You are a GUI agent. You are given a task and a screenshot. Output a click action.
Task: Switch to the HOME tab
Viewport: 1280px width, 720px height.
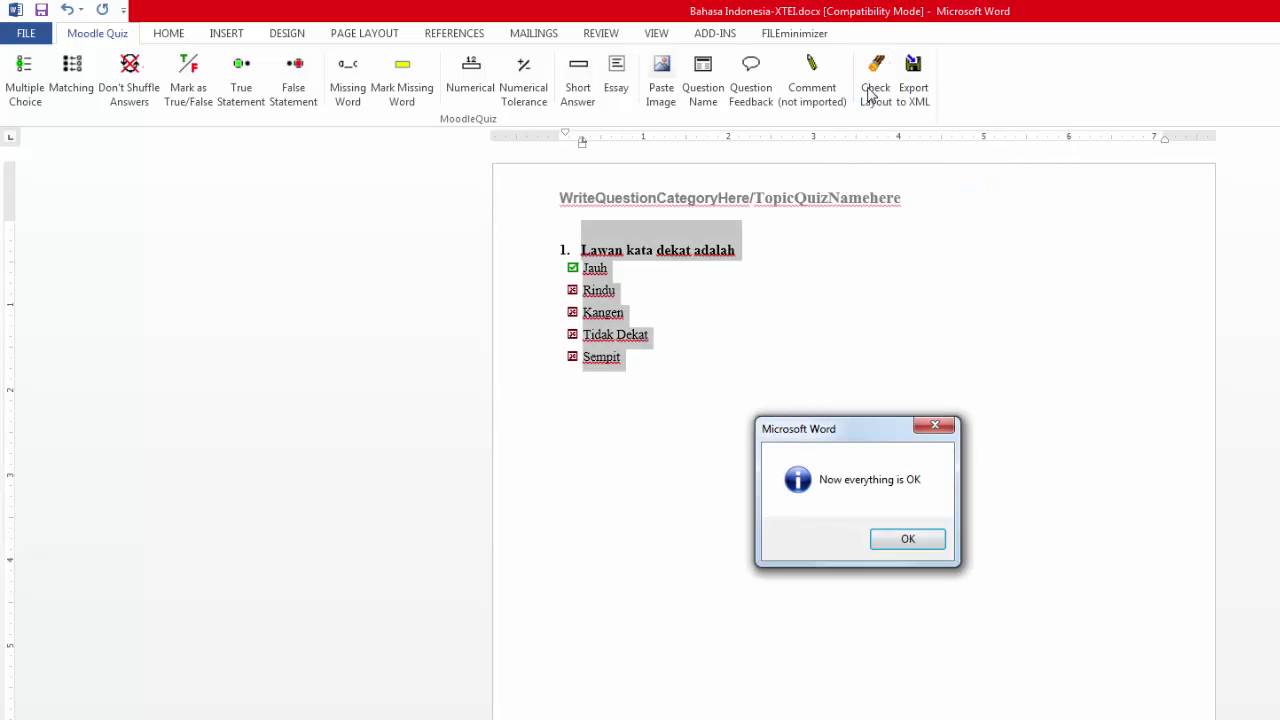[169, 33]
